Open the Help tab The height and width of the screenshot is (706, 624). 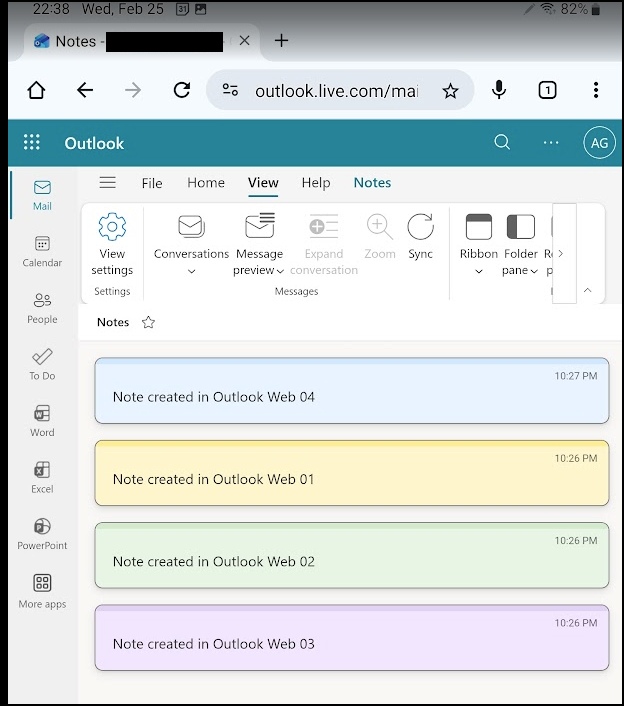[316, 183]
